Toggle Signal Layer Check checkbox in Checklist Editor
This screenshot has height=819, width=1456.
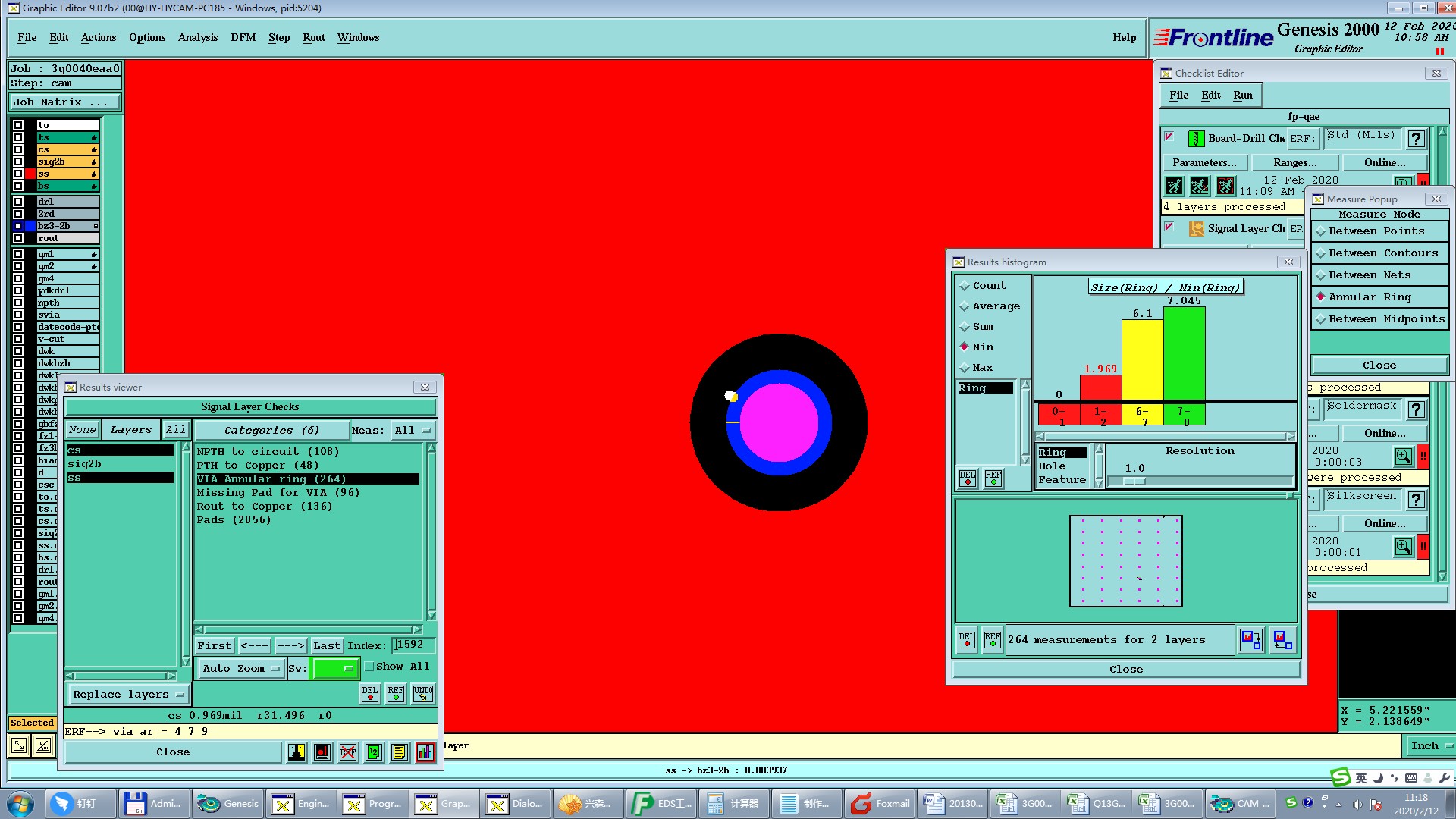click(x=1169, y=227)
